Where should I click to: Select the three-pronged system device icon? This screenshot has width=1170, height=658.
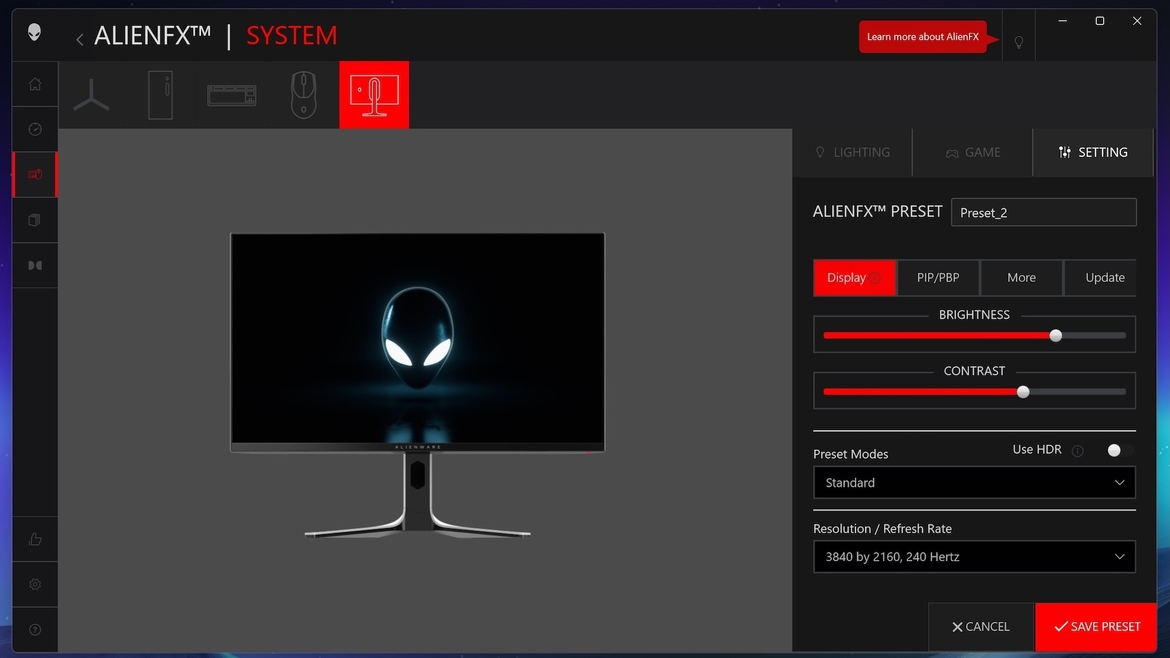pos(91,95)
